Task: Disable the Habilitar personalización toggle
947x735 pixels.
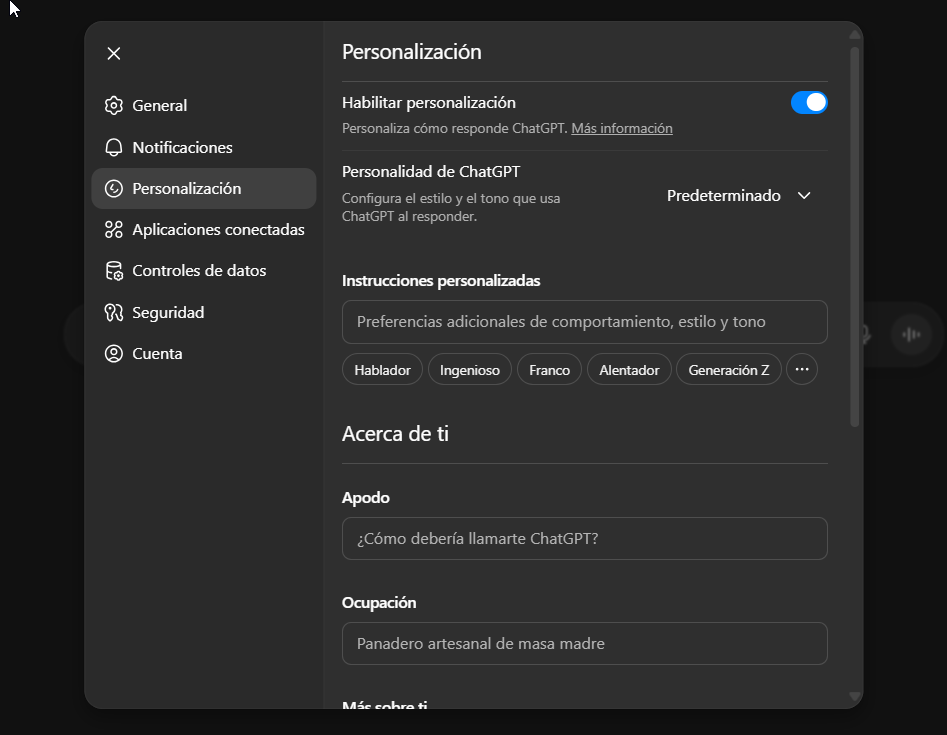Action: (809, 102)
